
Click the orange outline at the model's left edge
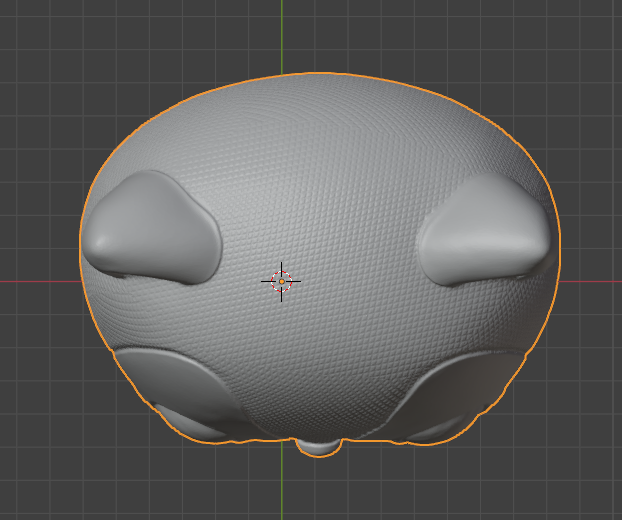coord(80,240)
